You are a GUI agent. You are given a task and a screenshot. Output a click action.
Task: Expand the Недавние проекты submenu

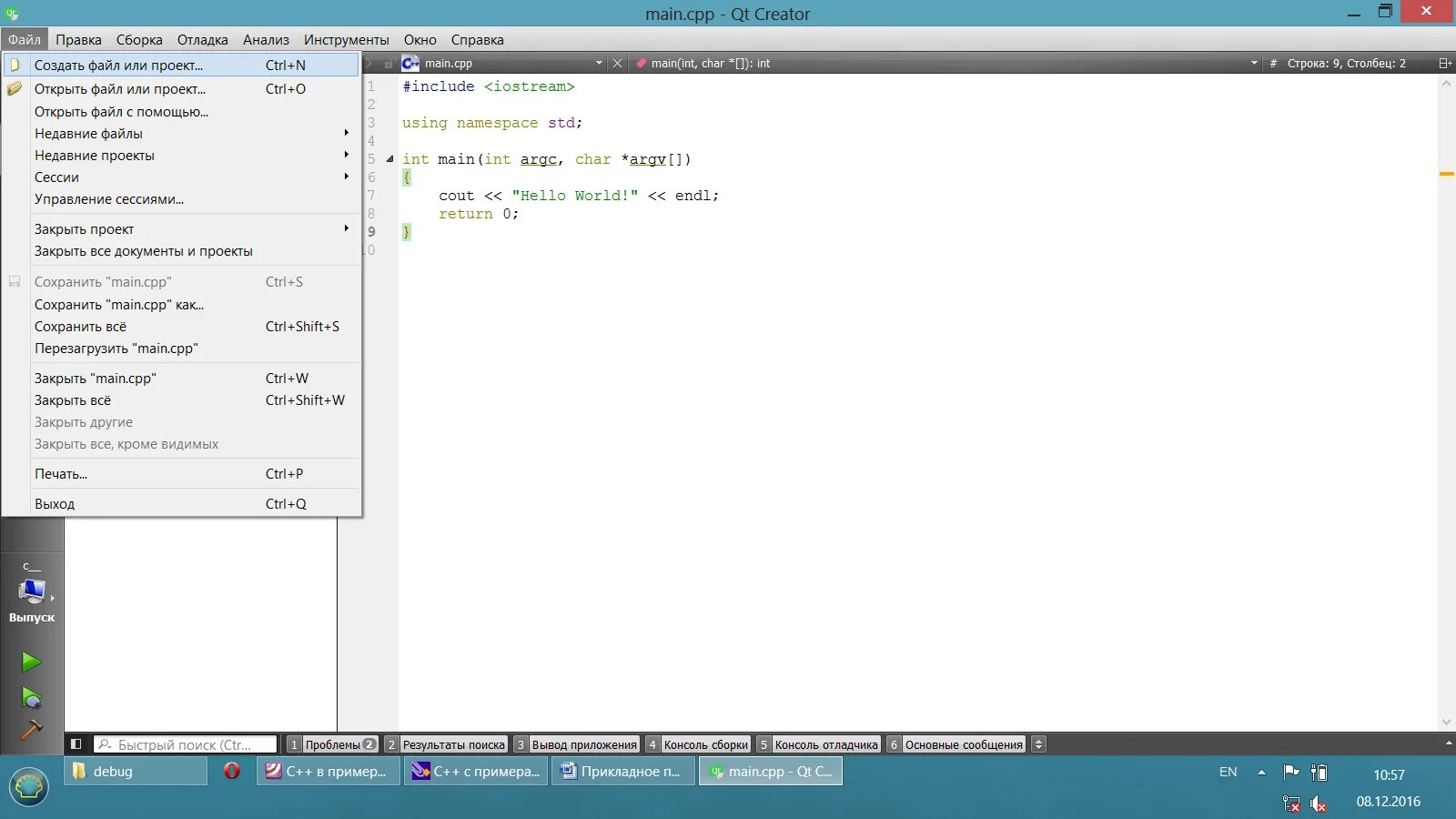point(181,155)
